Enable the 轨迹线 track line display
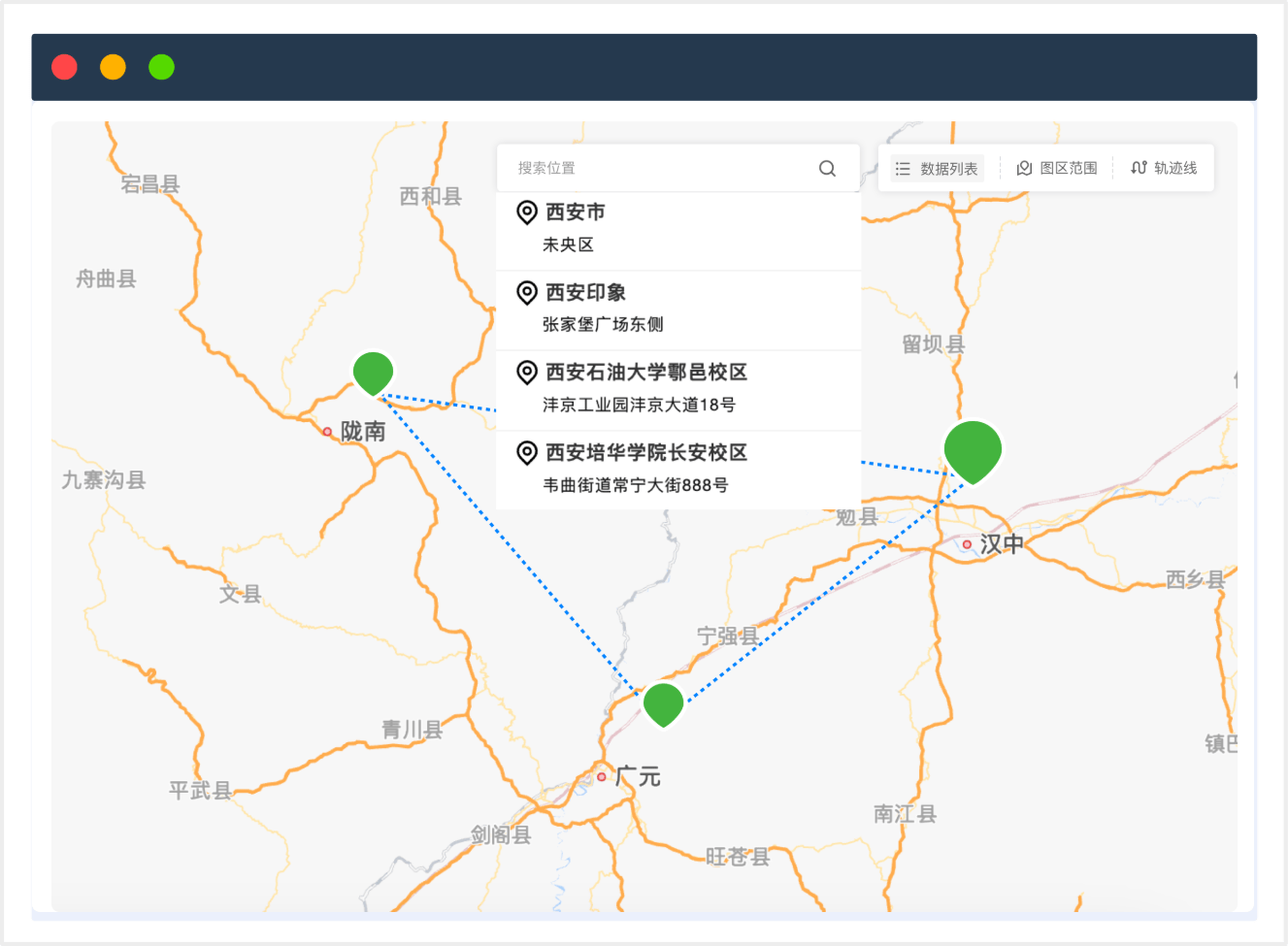 pyautogui.click(x=1165, y=168)
